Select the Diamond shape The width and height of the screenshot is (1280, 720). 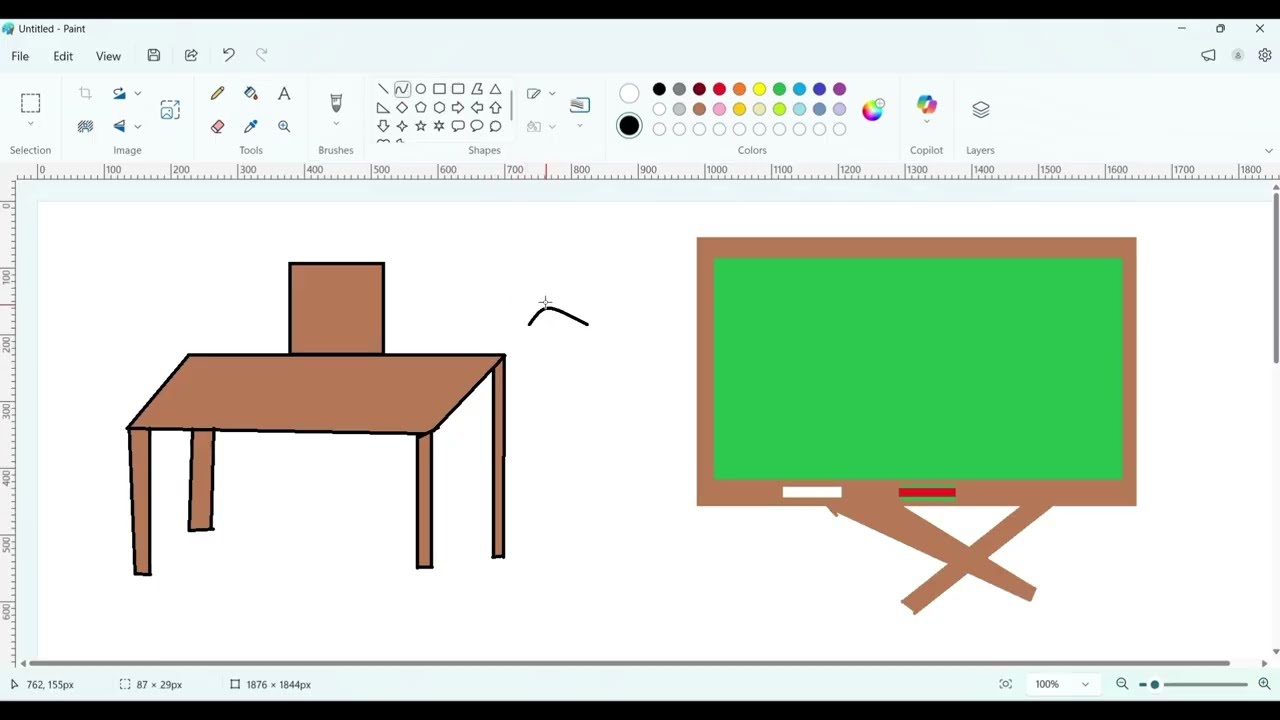402,108
